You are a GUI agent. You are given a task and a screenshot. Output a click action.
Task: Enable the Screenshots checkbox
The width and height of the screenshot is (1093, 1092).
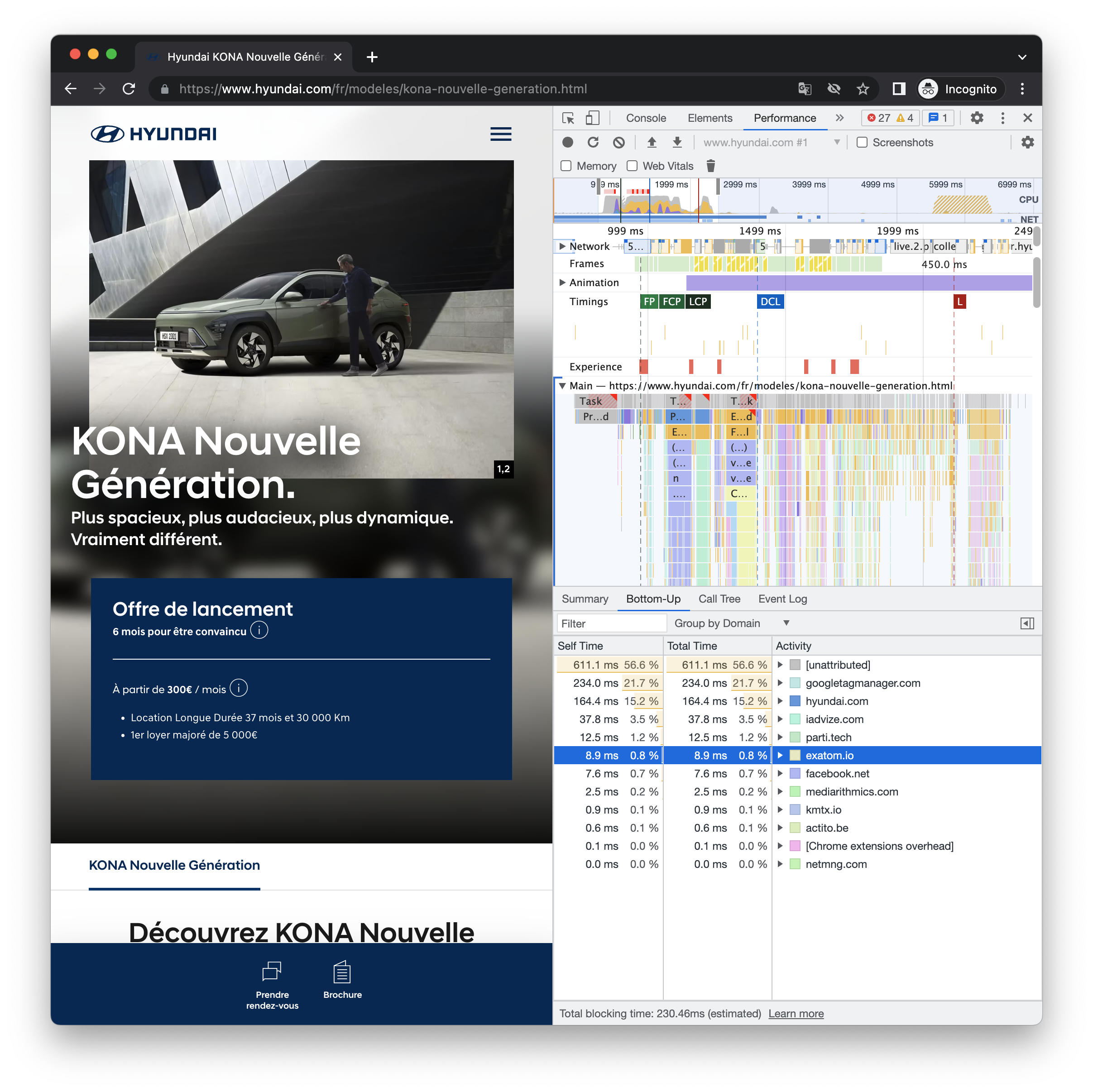(862, 143)
